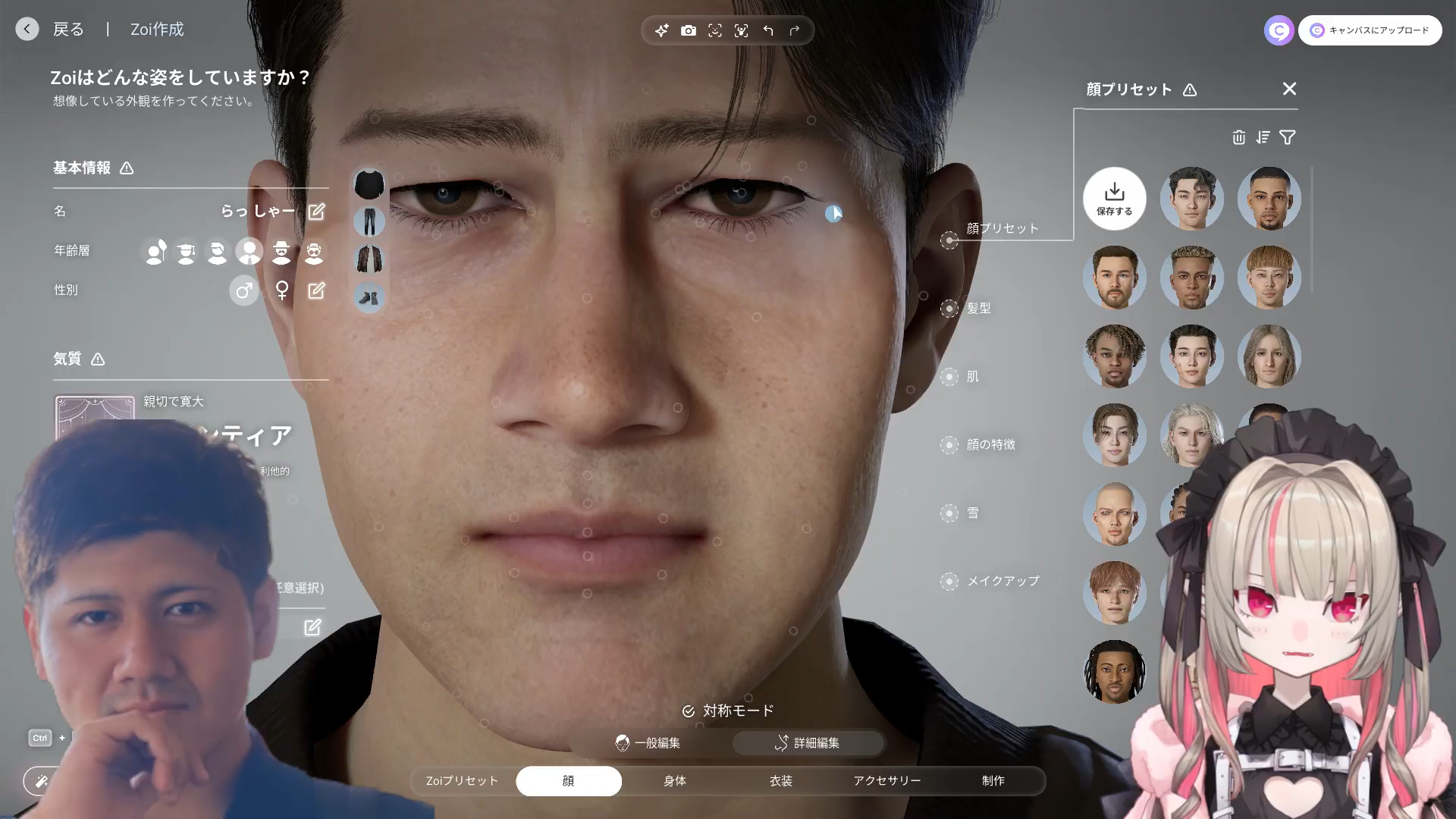Open the sort presets icon
The height and width of the screenshot is (819, 1456).
point(1263,137)
